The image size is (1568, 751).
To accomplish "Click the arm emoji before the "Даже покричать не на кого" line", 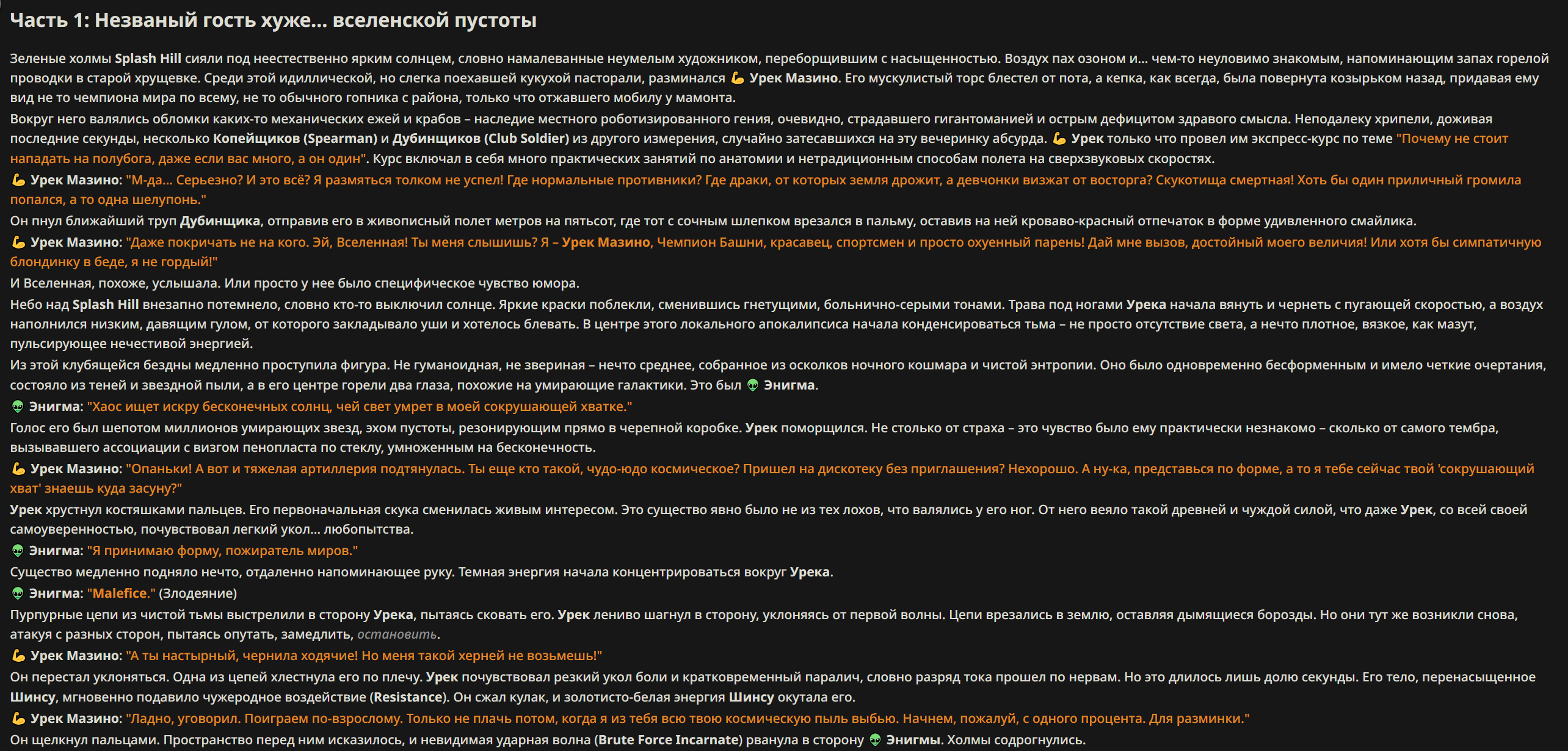I will 18,242.
